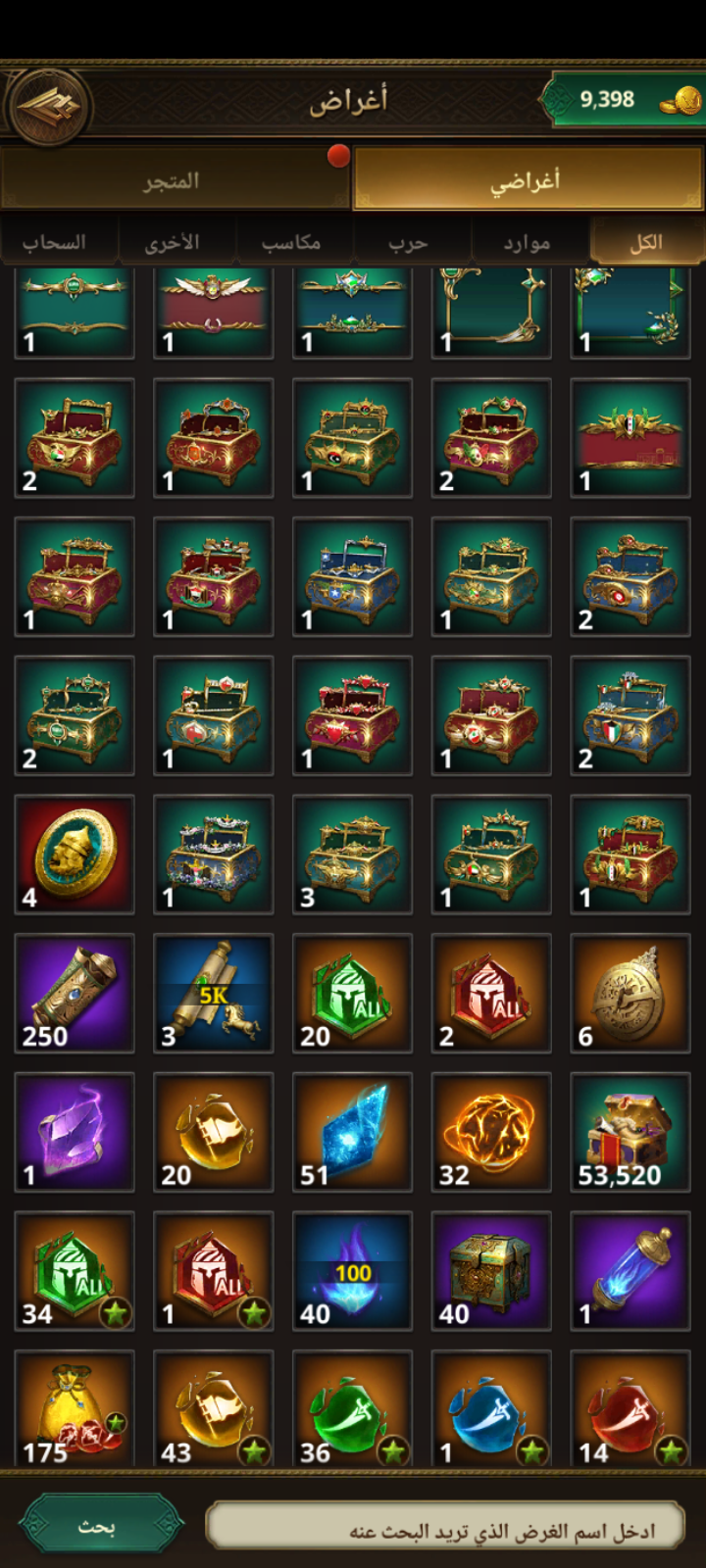706x1568 pixels.
Task: Pick the blue lantern vial item
Action: point(630,1271)
